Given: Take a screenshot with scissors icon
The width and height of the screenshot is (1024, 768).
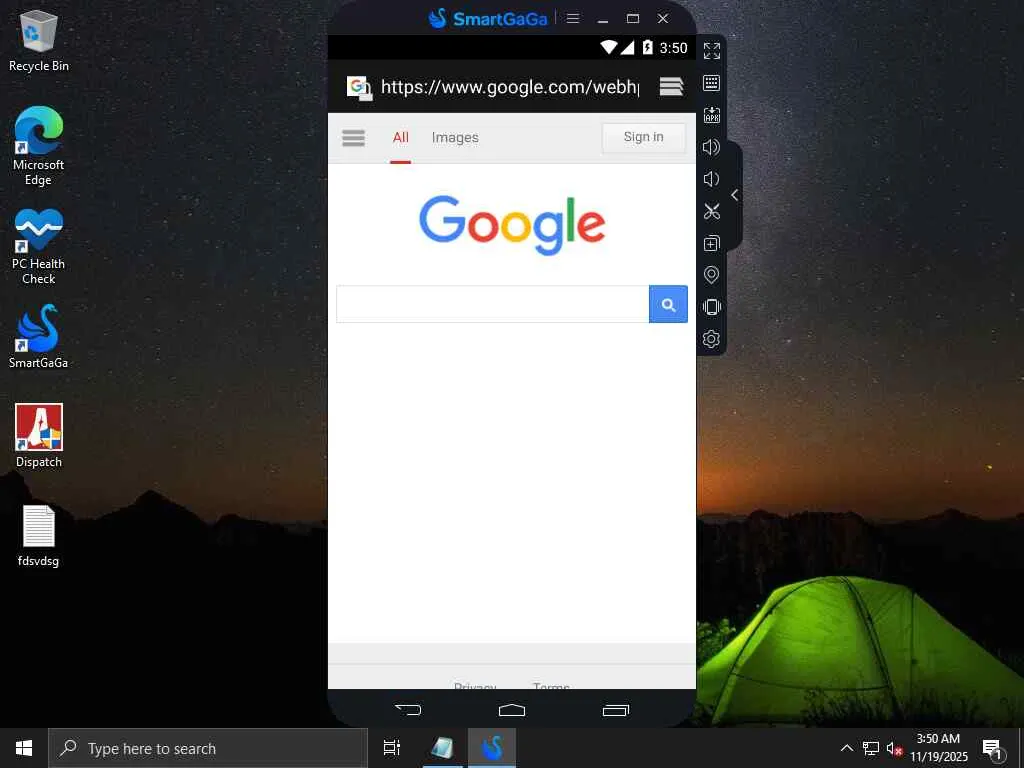Looking at the screenshot, I should [x=711, y=211].
